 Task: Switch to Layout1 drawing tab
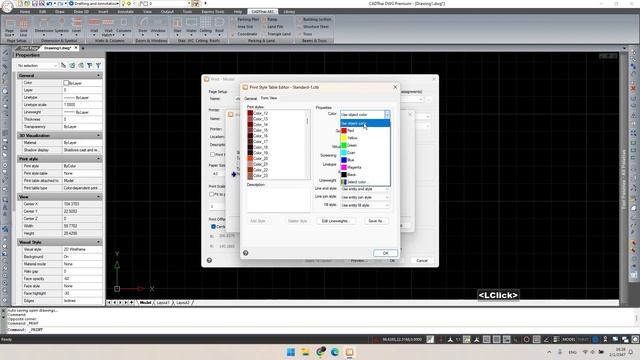[163, 302]
